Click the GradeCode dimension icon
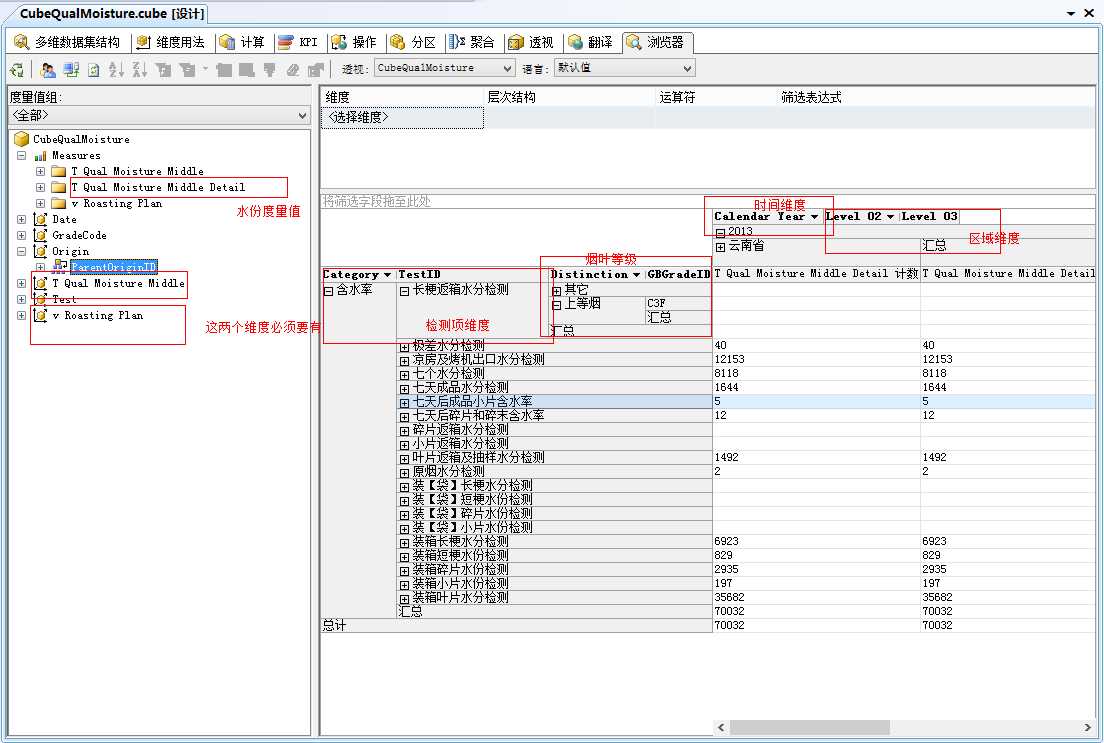This screenshot has height=743, width=1104. coord(40,235)
